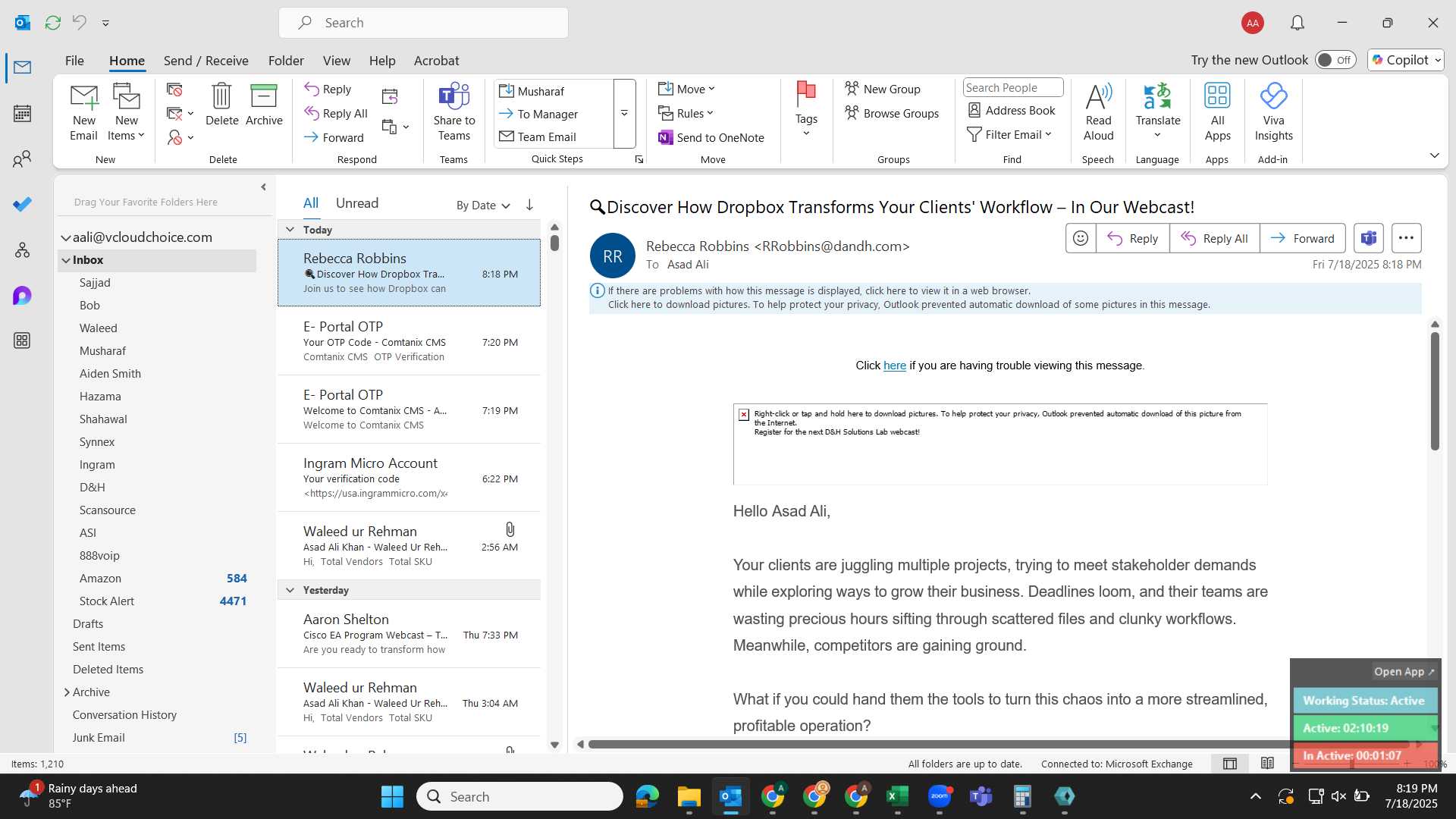Open the Junk Email folder

(157, 738)
